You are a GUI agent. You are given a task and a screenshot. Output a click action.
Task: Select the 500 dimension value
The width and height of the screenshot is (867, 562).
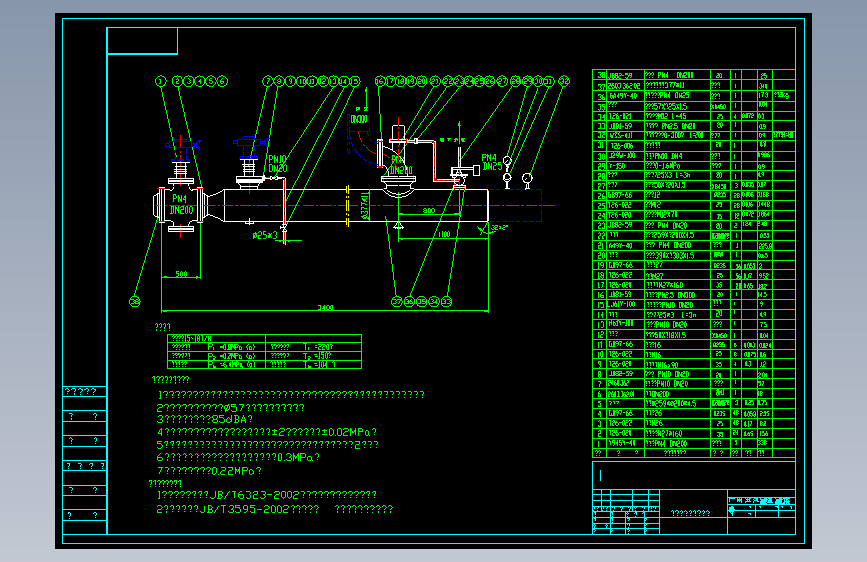(x=181, y=274)
